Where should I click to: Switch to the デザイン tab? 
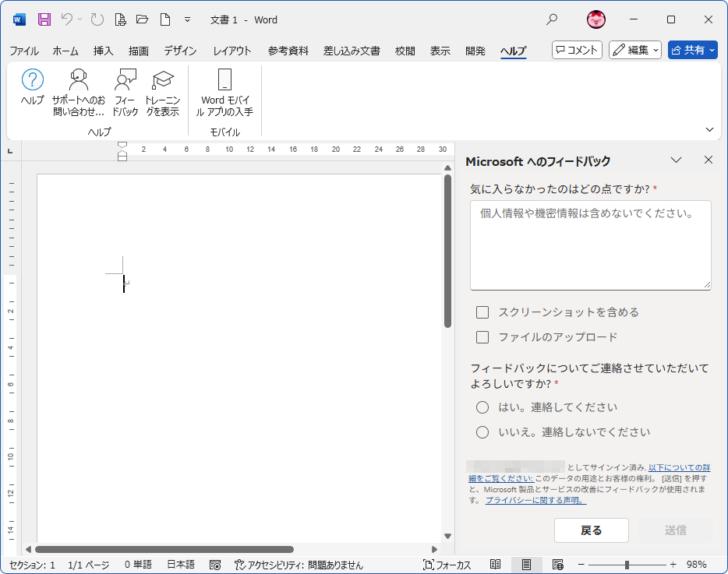pos(180,51)
